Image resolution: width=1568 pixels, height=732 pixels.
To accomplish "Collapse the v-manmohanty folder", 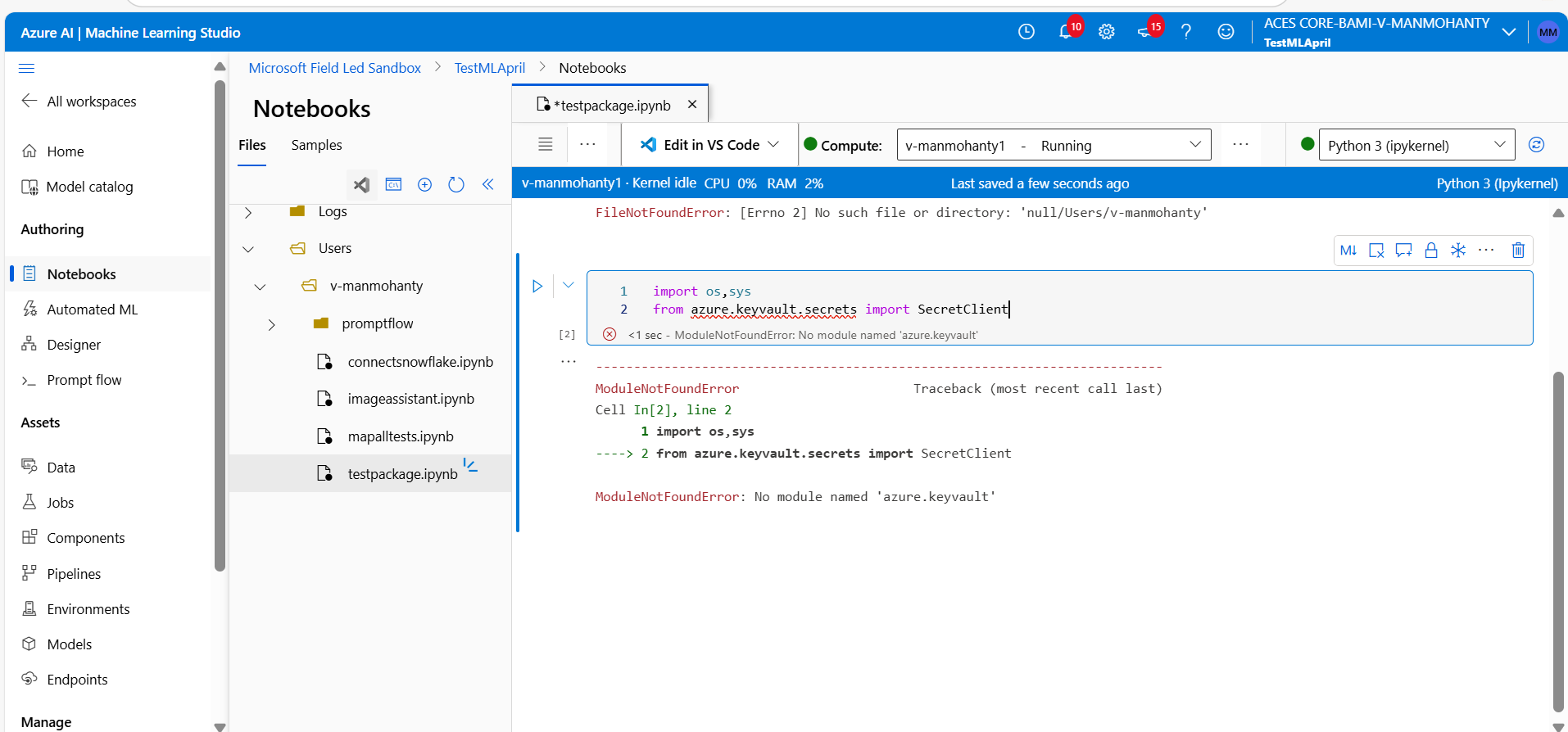I will pyautogui.click(x=260, y=287).
